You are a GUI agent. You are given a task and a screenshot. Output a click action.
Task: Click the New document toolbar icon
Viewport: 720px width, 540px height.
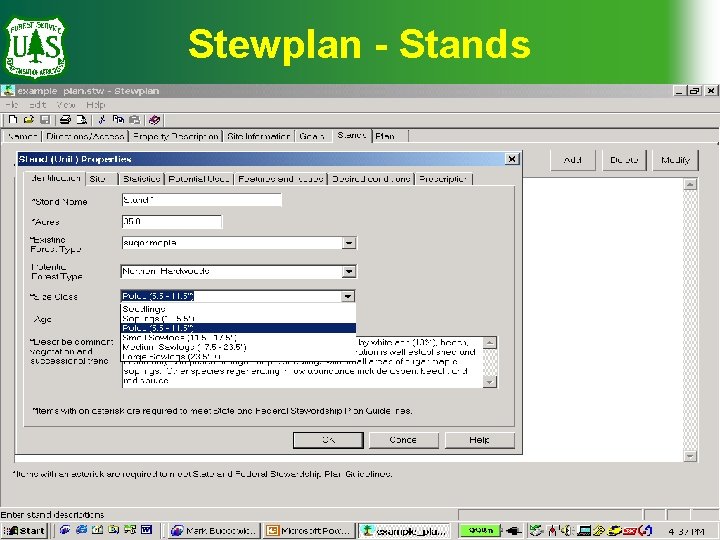pos(13,120)
